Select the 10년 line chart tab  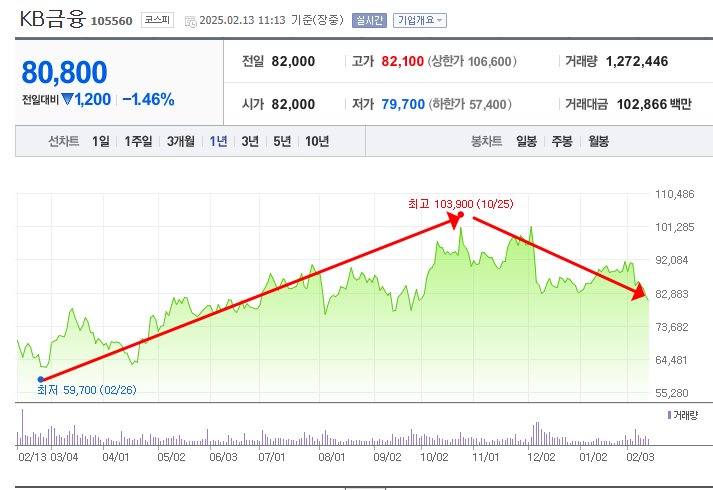point(317,141)
